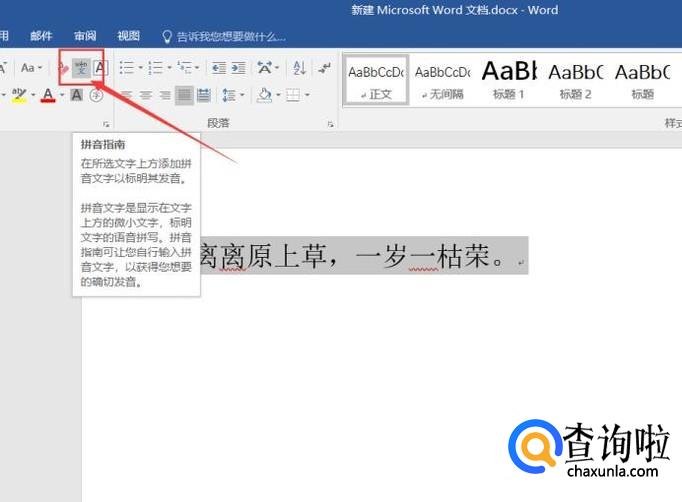Click the Decrease Indent icon
682x502 pixels.
click(218, 68)
